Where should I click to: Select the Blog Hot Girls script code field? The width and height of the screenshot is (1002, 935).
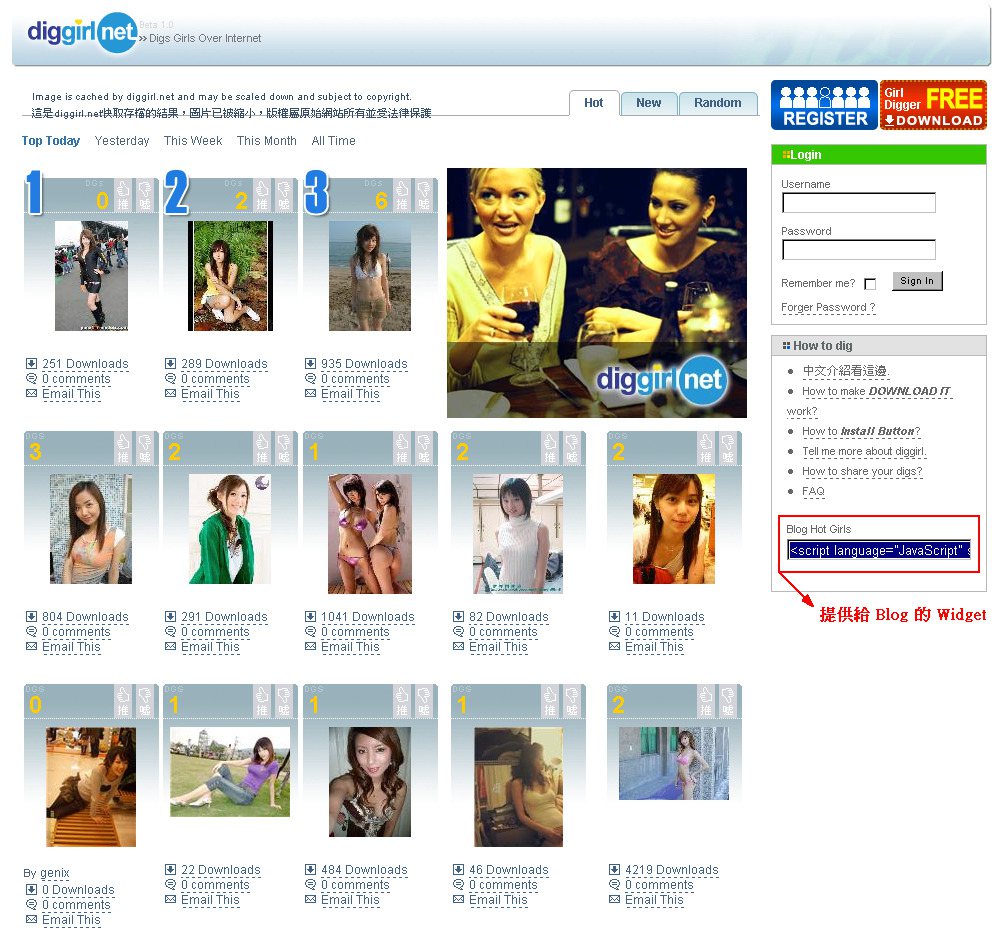tap(879, 550)
